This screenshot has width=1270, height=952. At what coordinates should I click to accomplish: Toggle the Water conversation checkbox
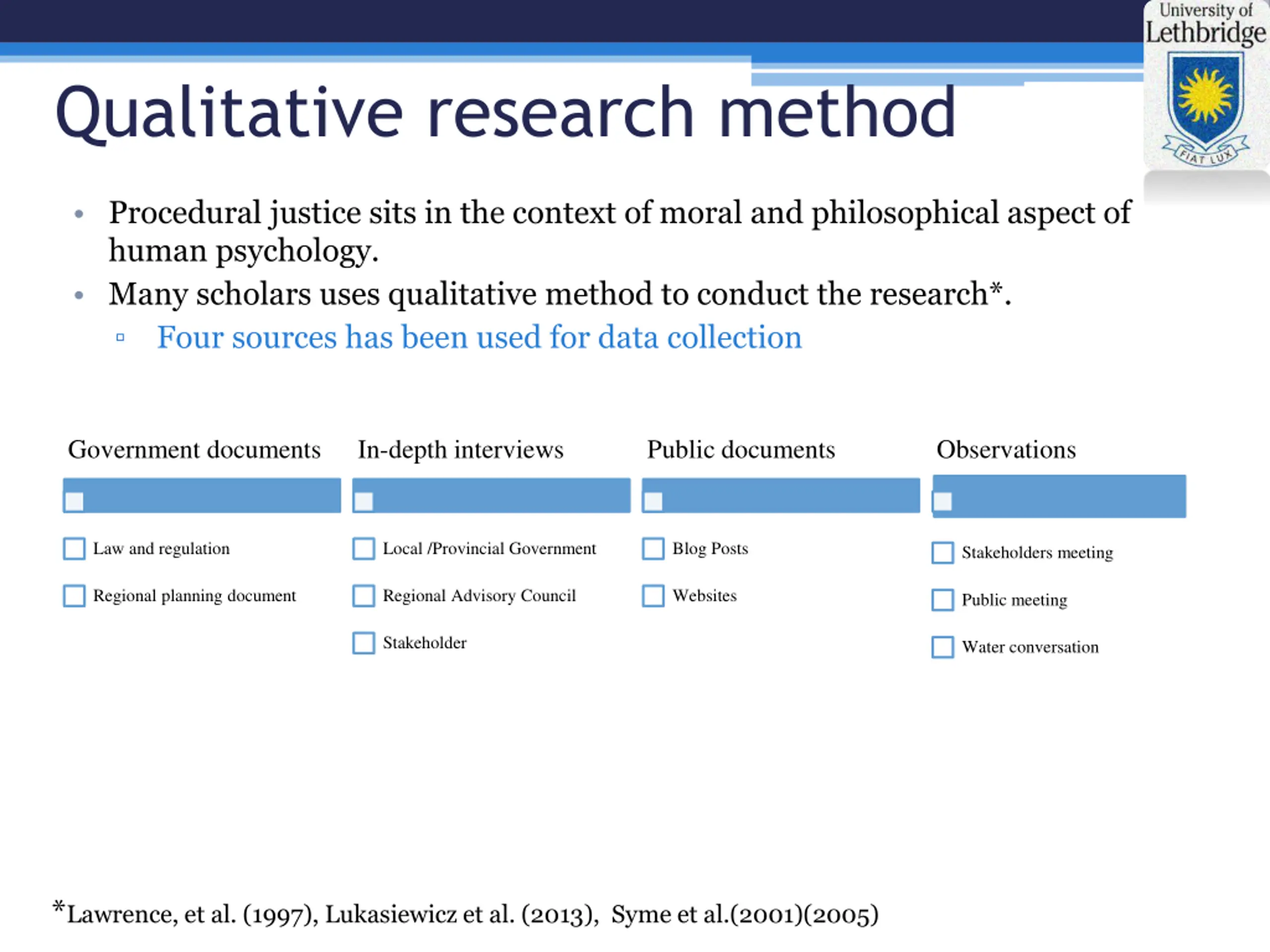(x=943, y=647)
